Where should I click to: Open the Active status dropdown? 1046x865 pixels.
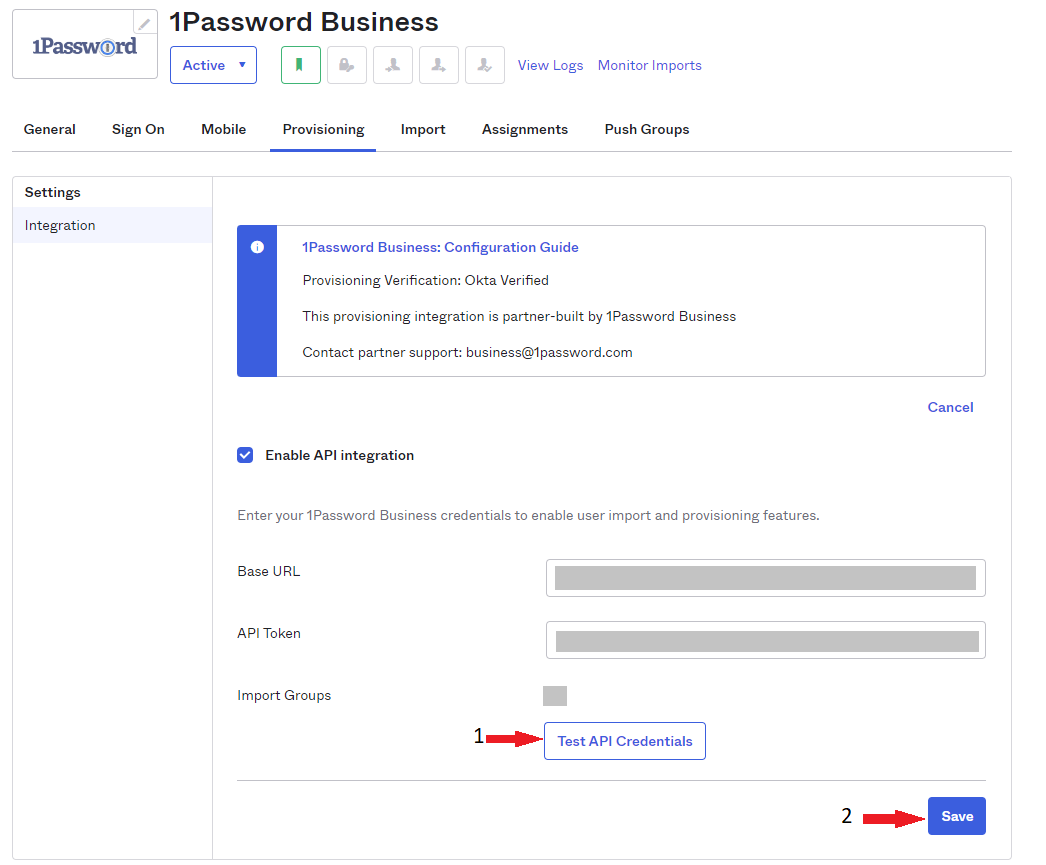click(x=213, y=64)
